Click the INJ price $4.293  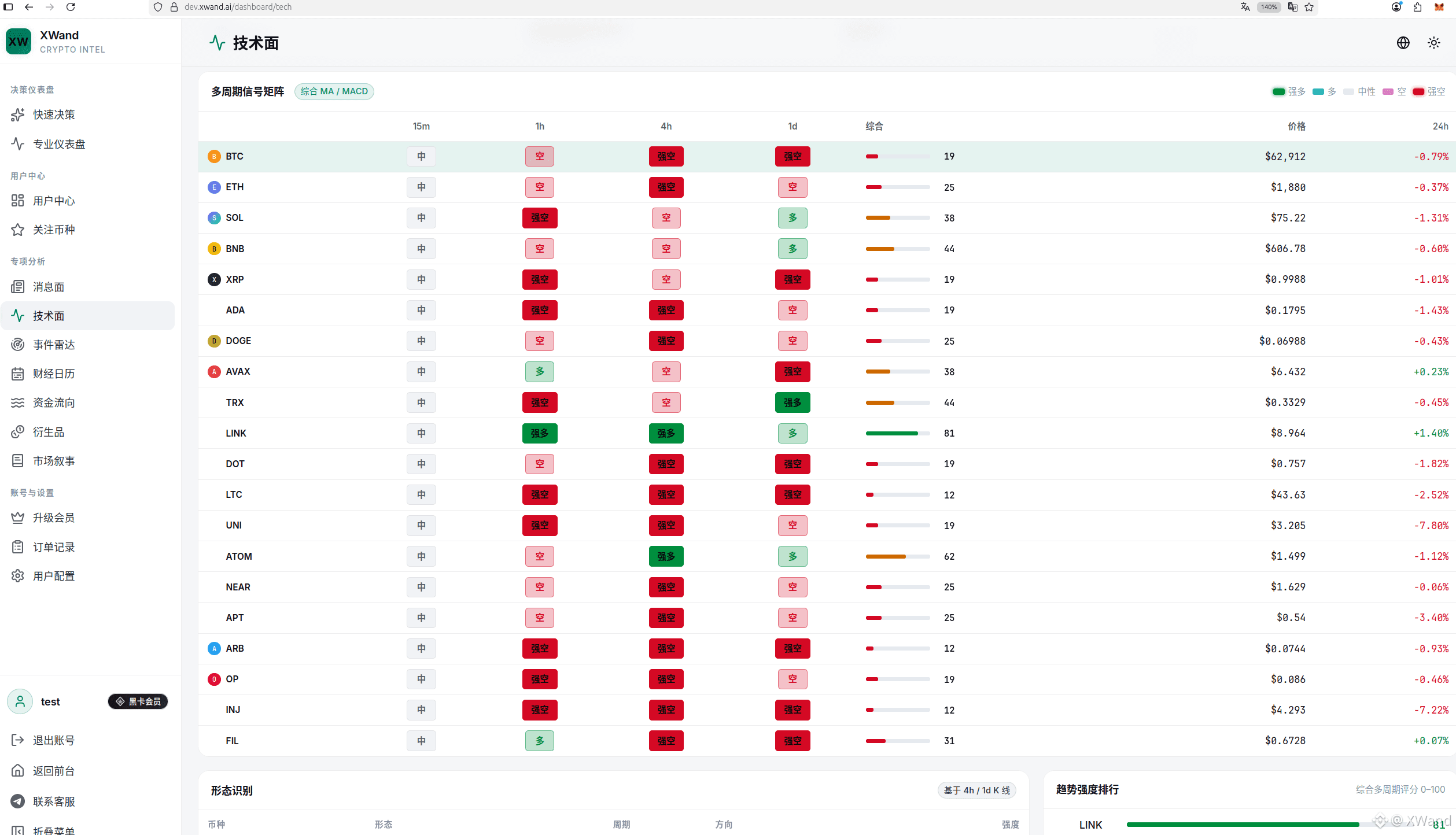[x=1288, y=710]
